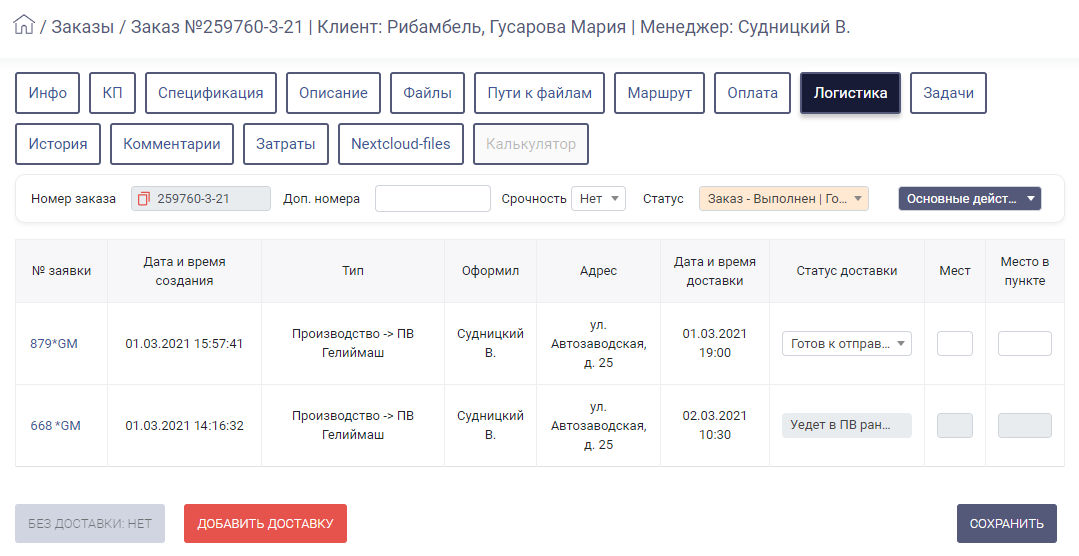
Task: Open the Файлы tab
Action: [427, 93]
